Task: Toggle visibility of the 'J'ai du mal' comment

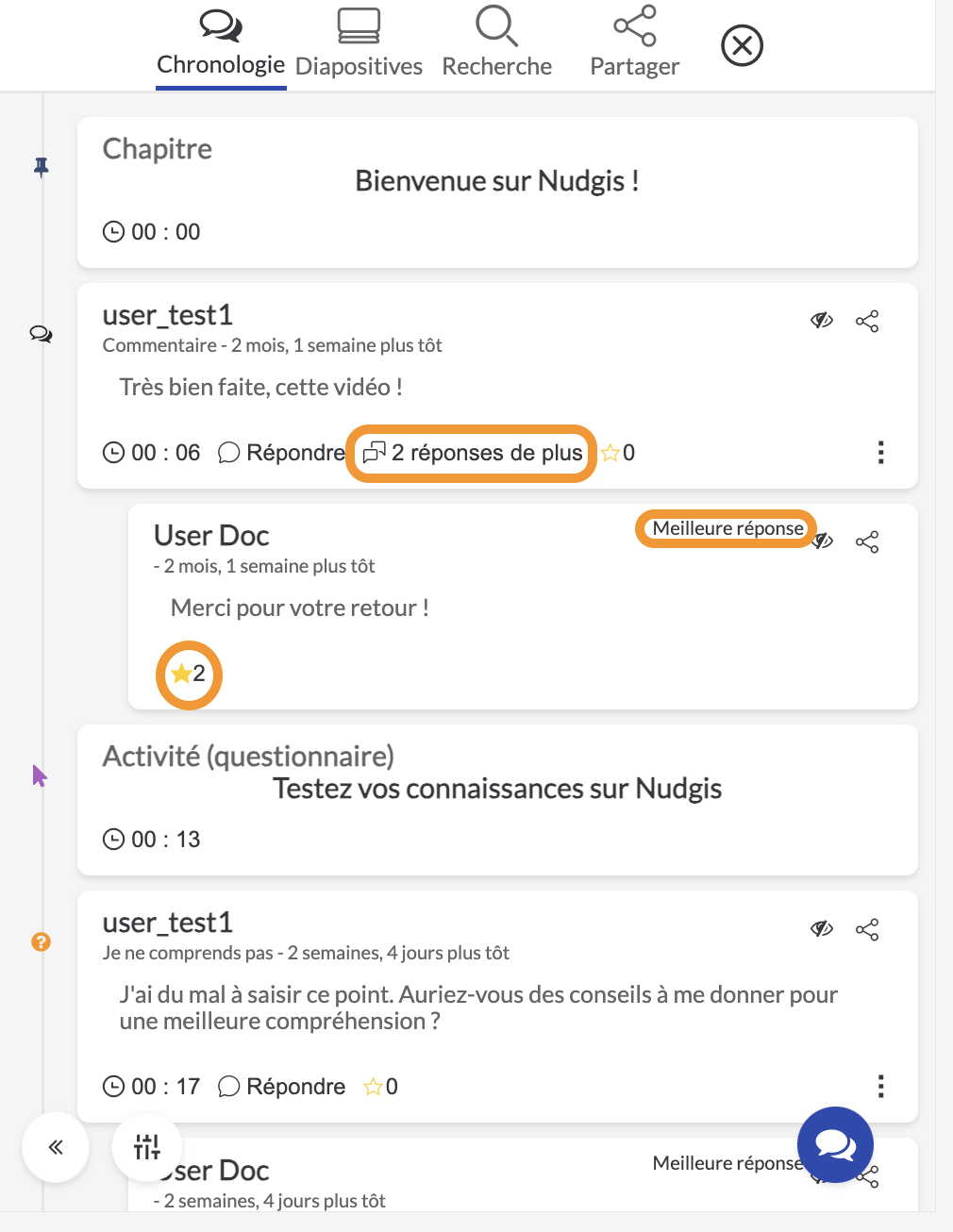Action: pos(822,929)
